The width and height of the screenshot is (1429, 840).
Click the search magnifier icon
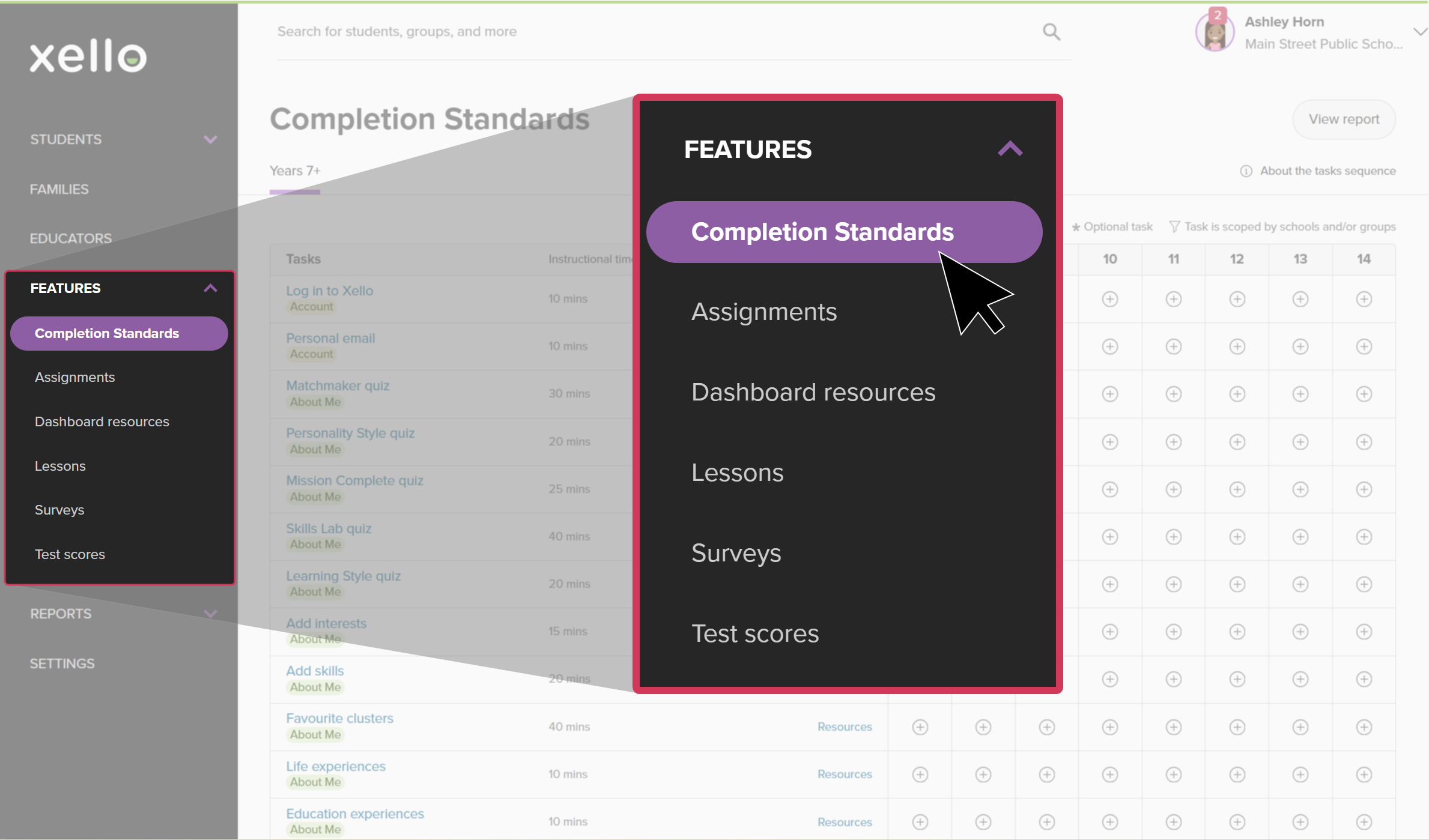click(x=1051, y=32)
